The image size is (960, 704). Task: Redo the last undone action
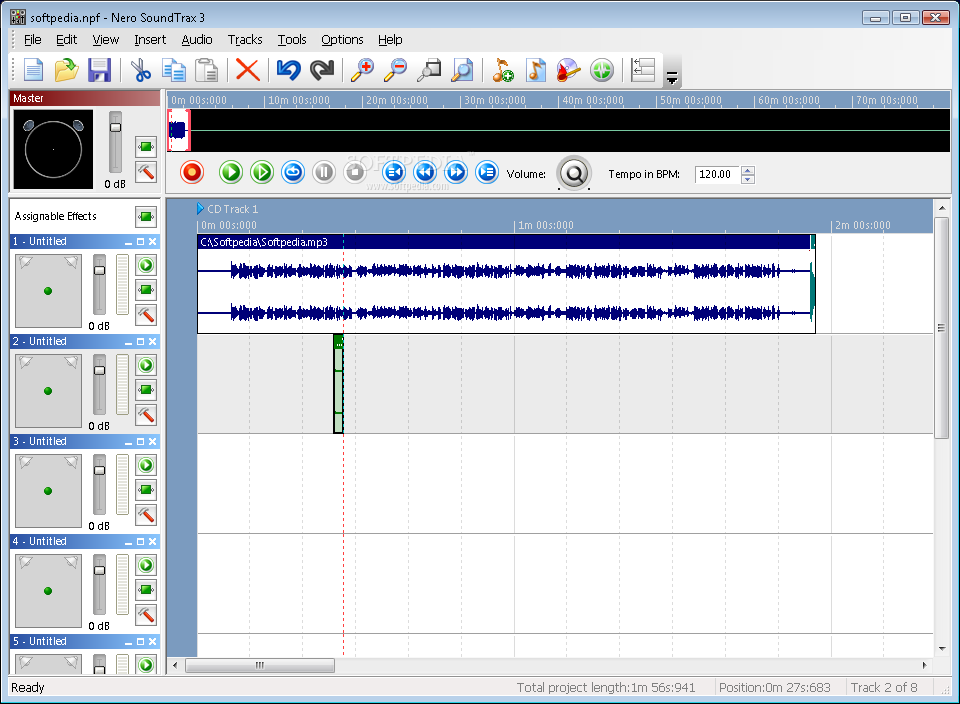(321, 70)
